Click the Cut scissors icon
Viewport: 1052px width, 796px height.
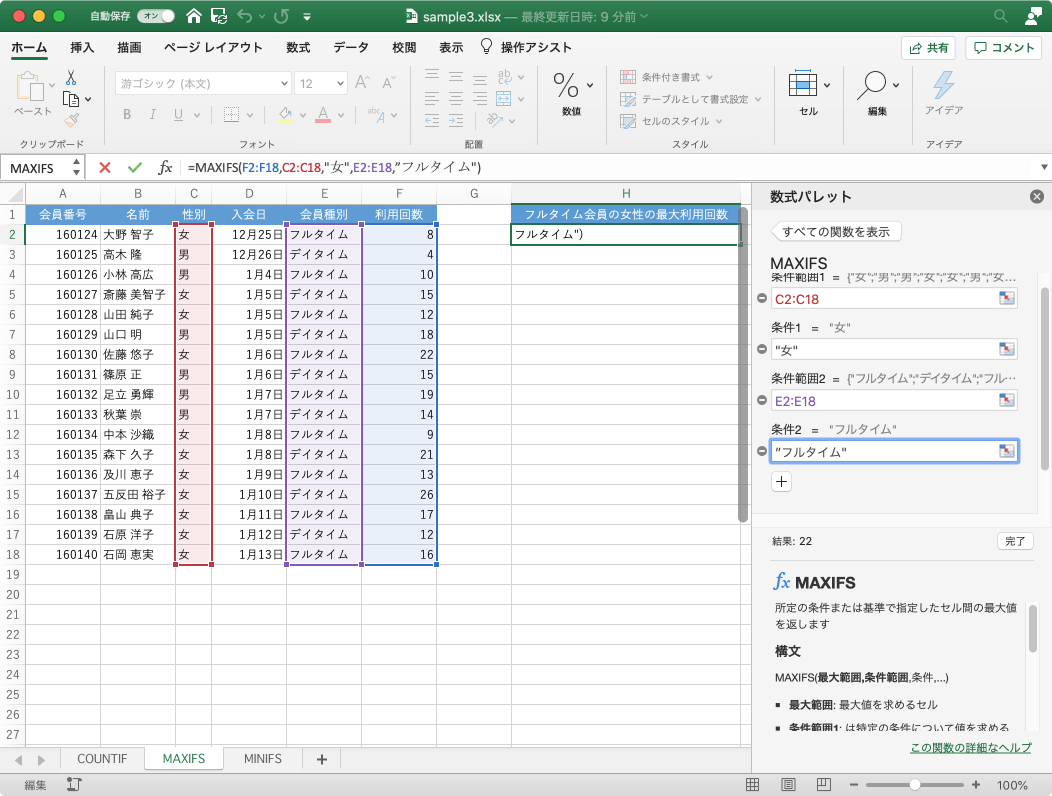71,78
